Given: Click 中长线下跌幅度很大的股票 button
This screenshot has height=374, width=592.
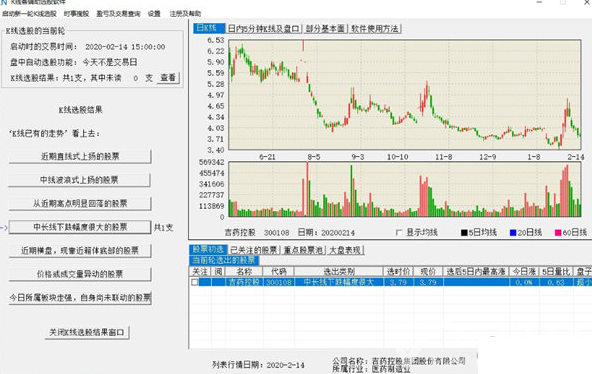Looking at the screenshot, I should click(80, 227).
